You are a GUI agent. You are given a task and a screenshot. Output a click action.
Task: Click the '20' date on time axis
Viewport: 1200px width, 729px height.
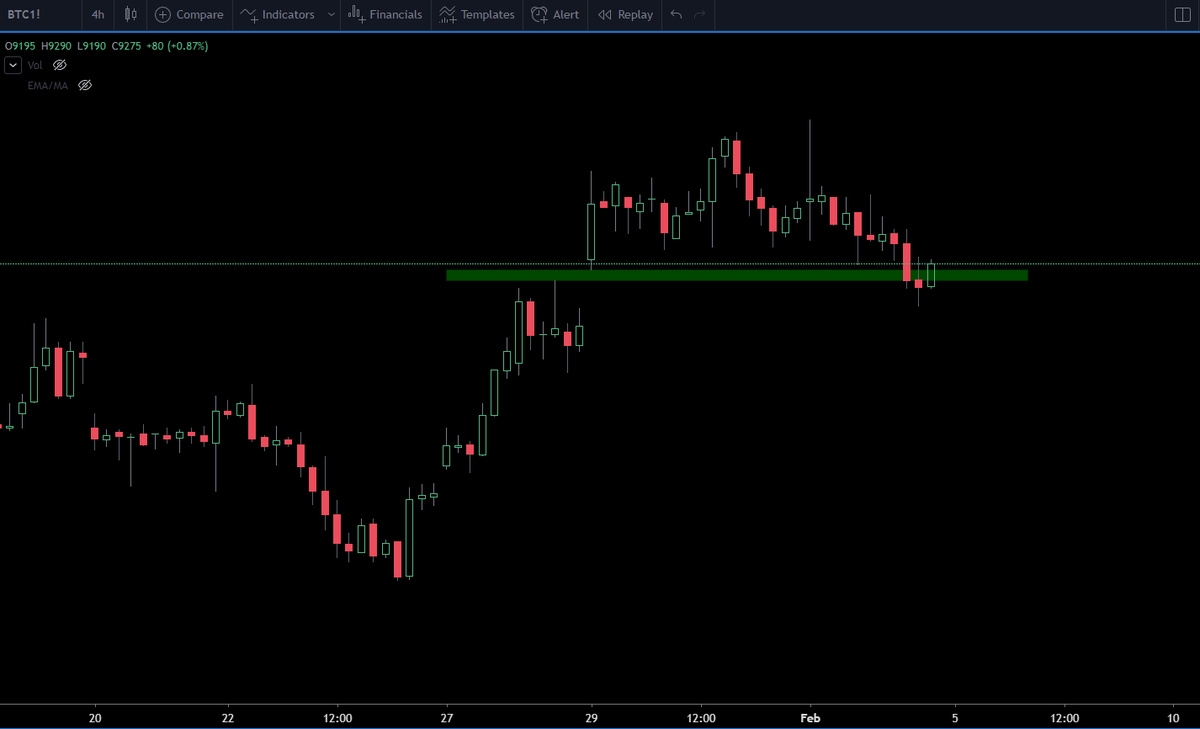[x=95, y=717]
